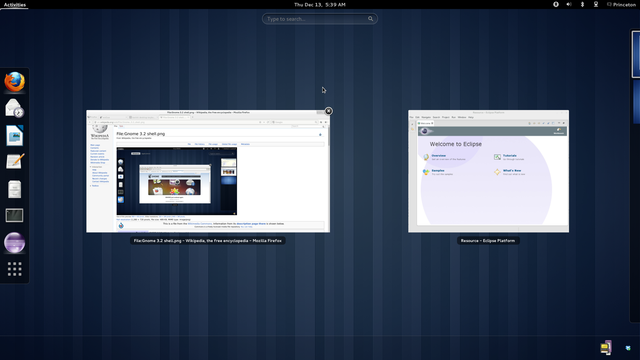The width and height of the screenshot is (640, 360).
Task: Open the date and time calendar menu
Action: tap(320, 4)
